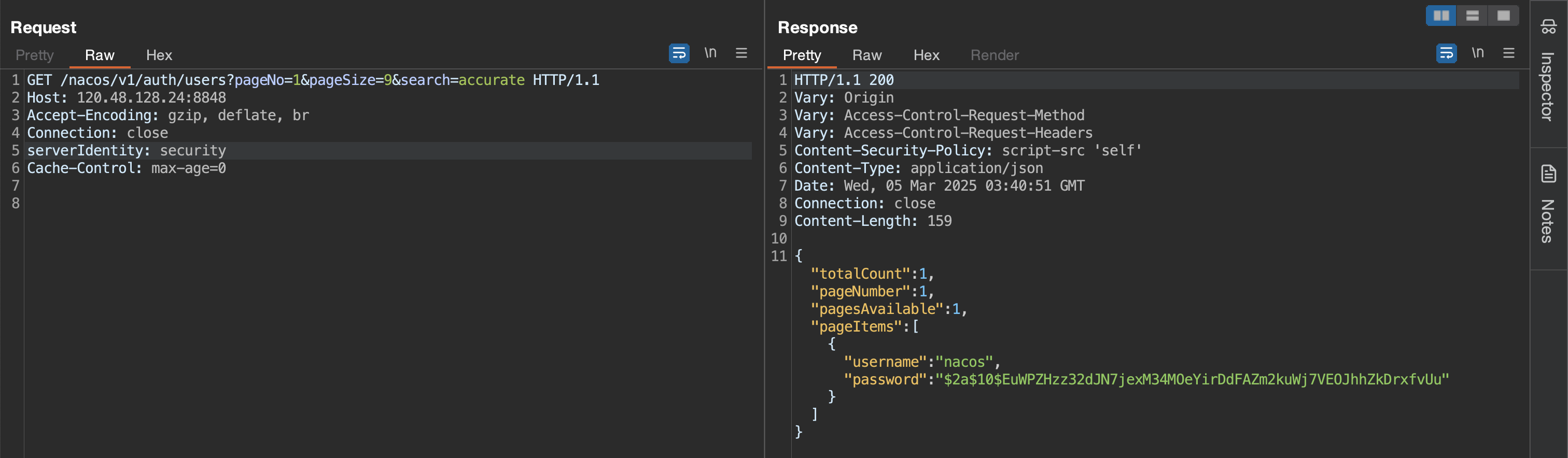Click the Host: 120.48.128.24:8848 header line
Screen dimensions: 1568x458
[127, 98]
